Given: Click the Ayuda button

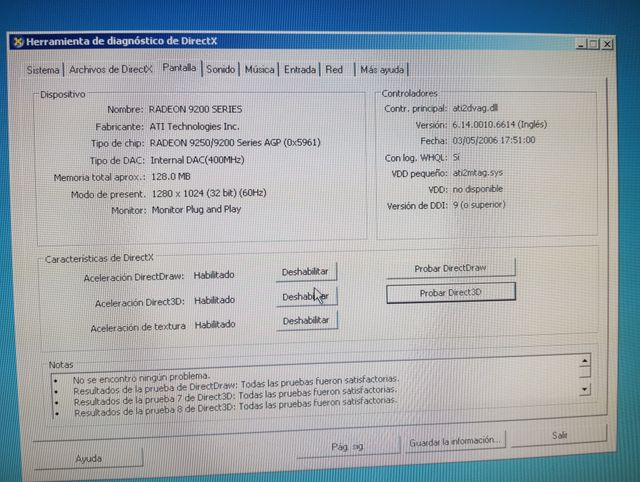Looking at the screenshot, I should click(89, 459).
